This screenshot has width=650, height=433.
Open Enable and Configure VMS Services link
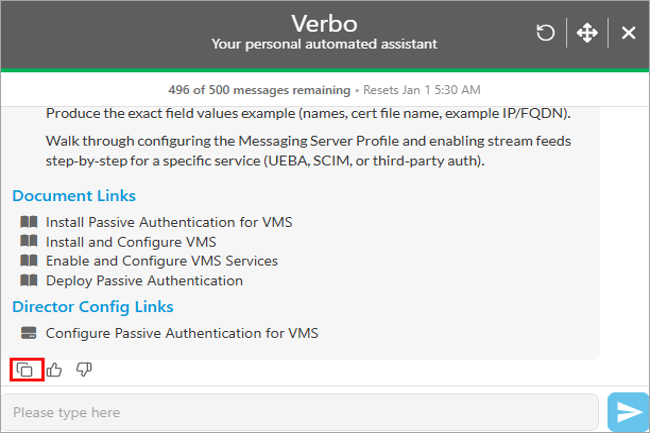(x=162, y=261)
